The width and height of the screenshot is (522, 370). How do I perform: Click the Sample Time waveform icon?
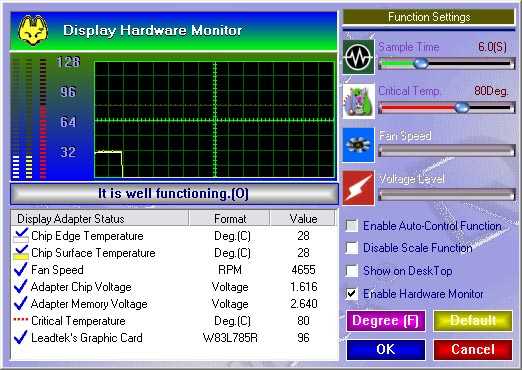[358, 57]
